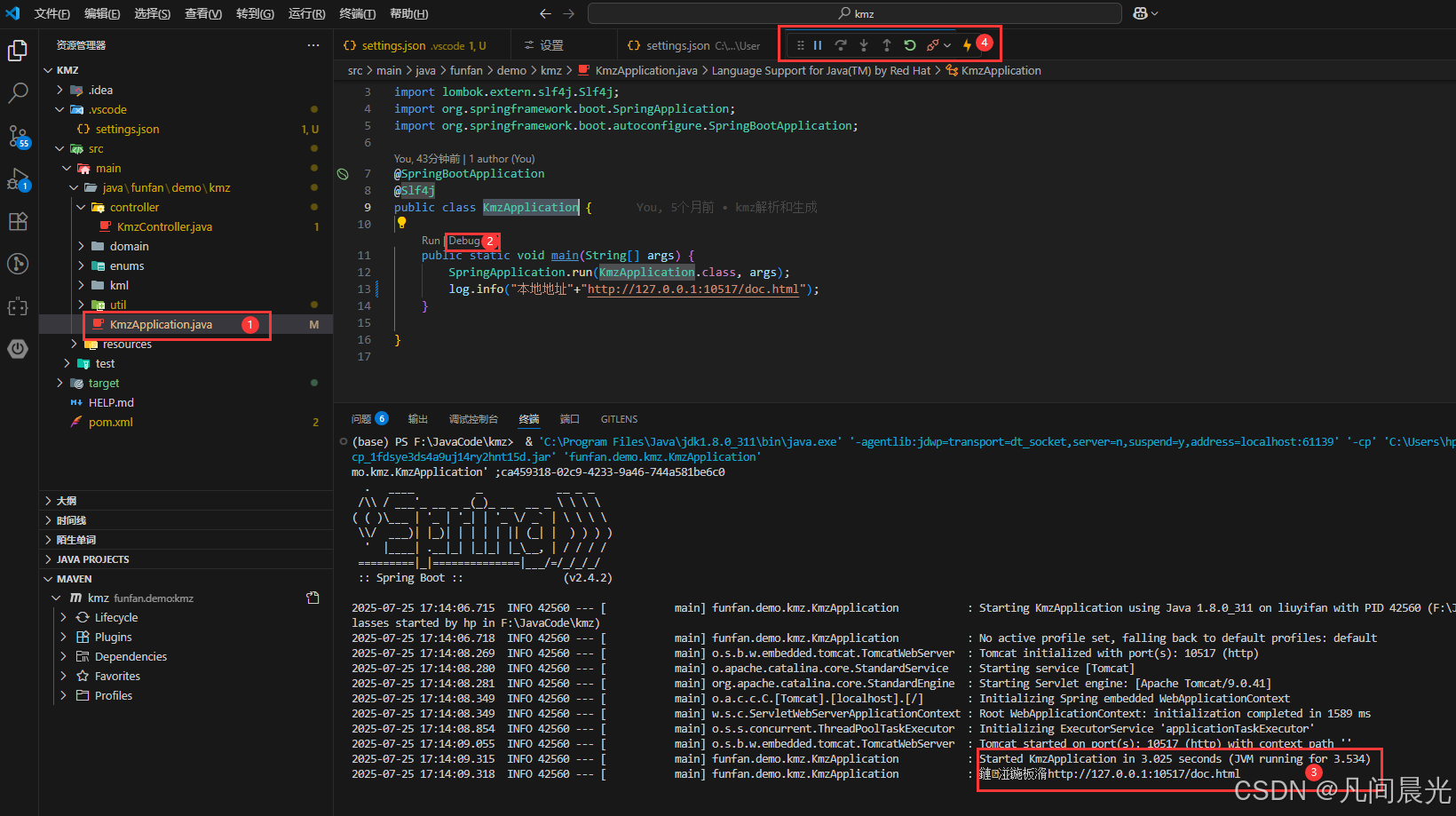Open the 运行(R) menu
The width and height of the screenshot is (1456, 816).
[306, 13]
